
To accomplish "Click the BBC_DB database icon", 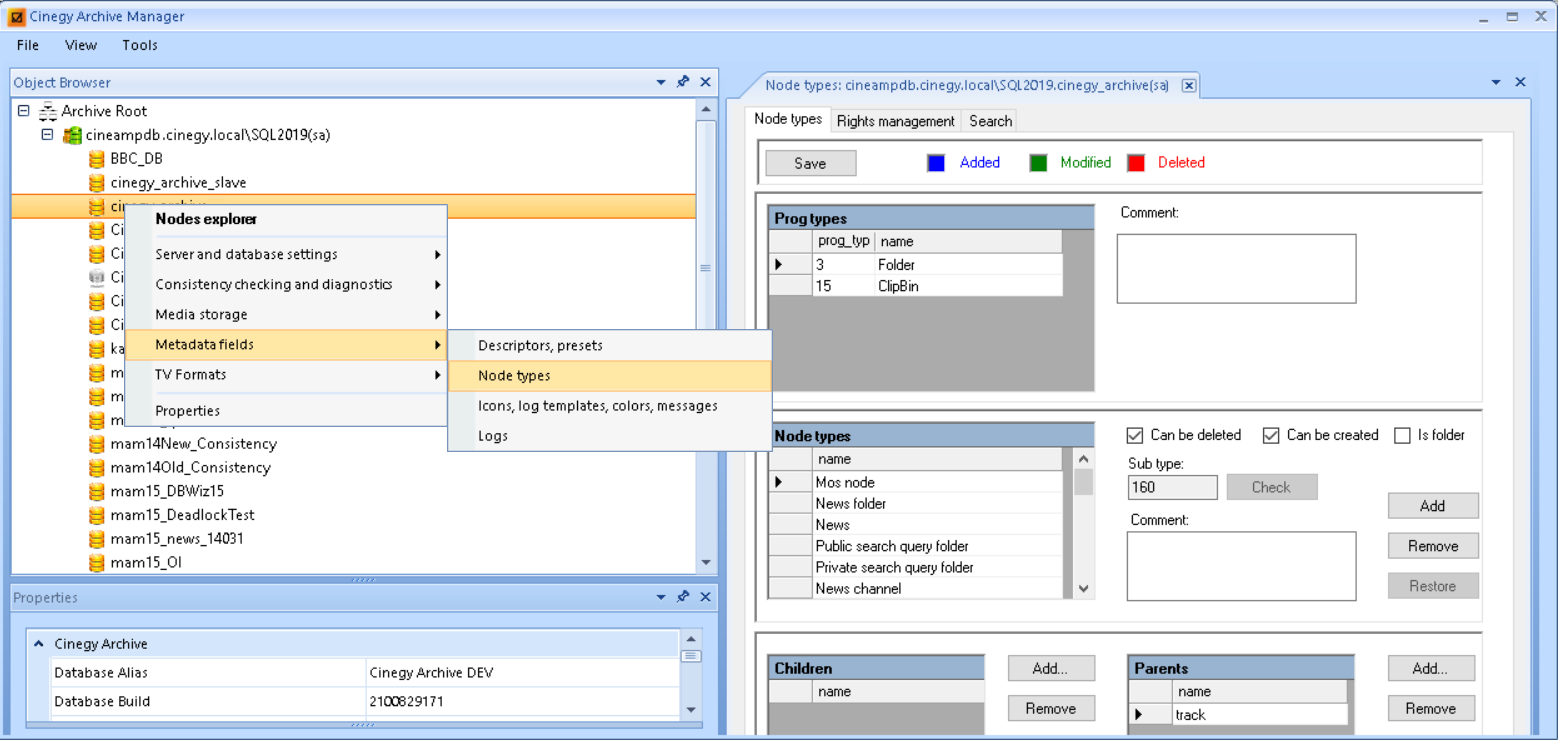I will coord(97,159).
